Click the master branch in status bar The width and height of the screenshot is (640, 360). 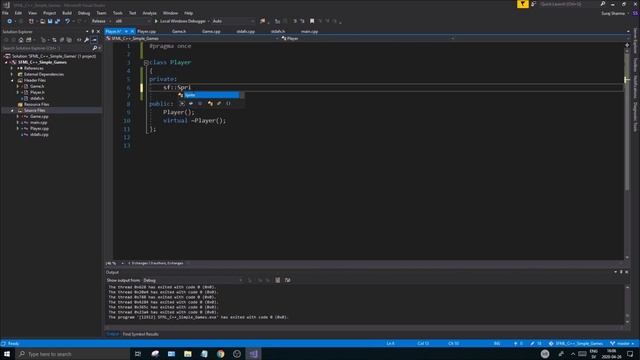point(622,344)
